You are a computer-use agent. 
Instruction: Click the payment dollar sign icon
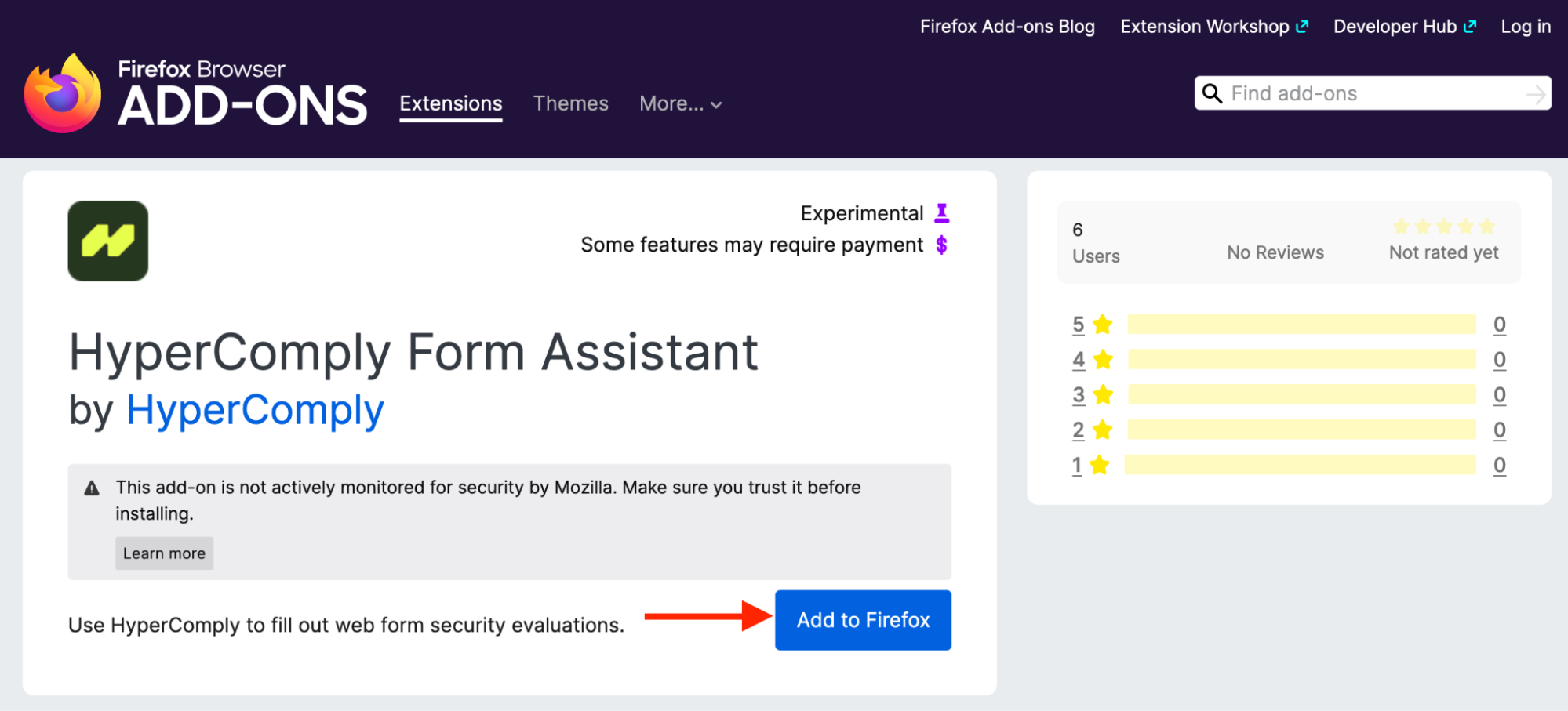tap(942, 245)
